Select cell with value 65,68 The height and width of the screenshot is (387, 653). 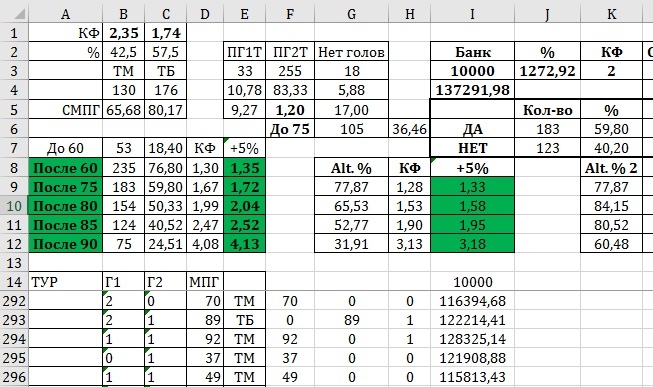pyautogui.click(x=124, y=110)
